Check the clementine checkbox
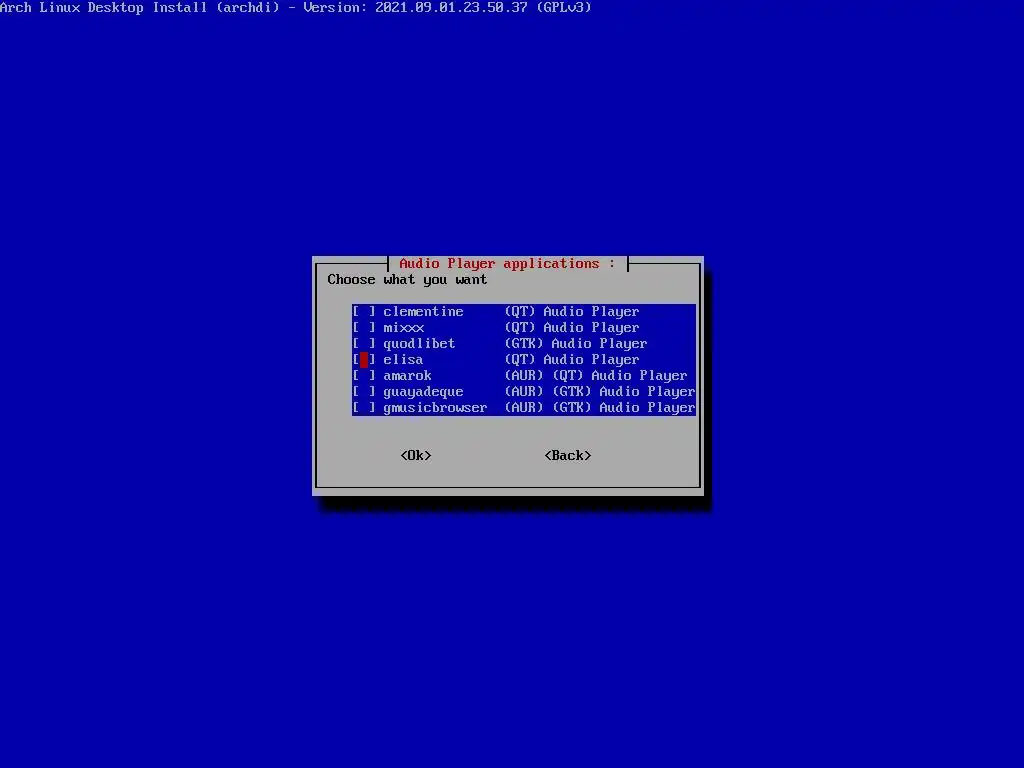 [364, 312]
